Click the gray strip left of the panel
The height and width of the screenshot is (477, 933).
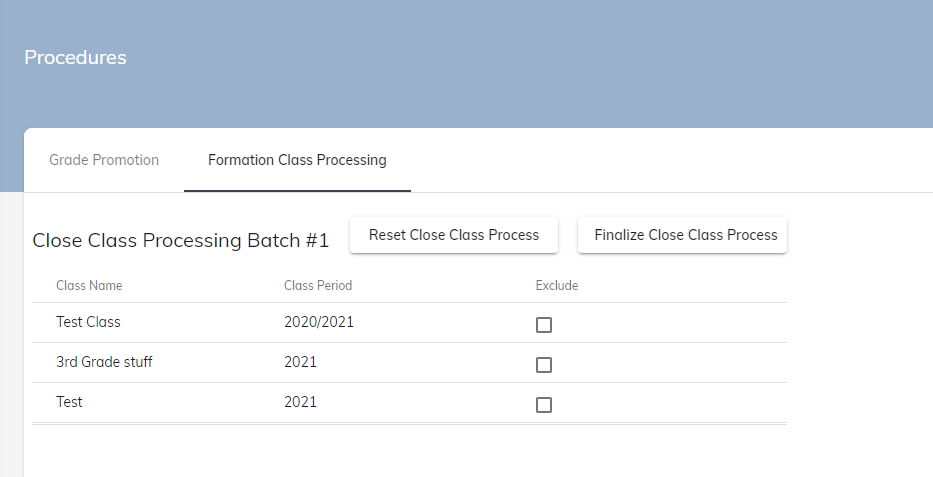coord(11,330)
